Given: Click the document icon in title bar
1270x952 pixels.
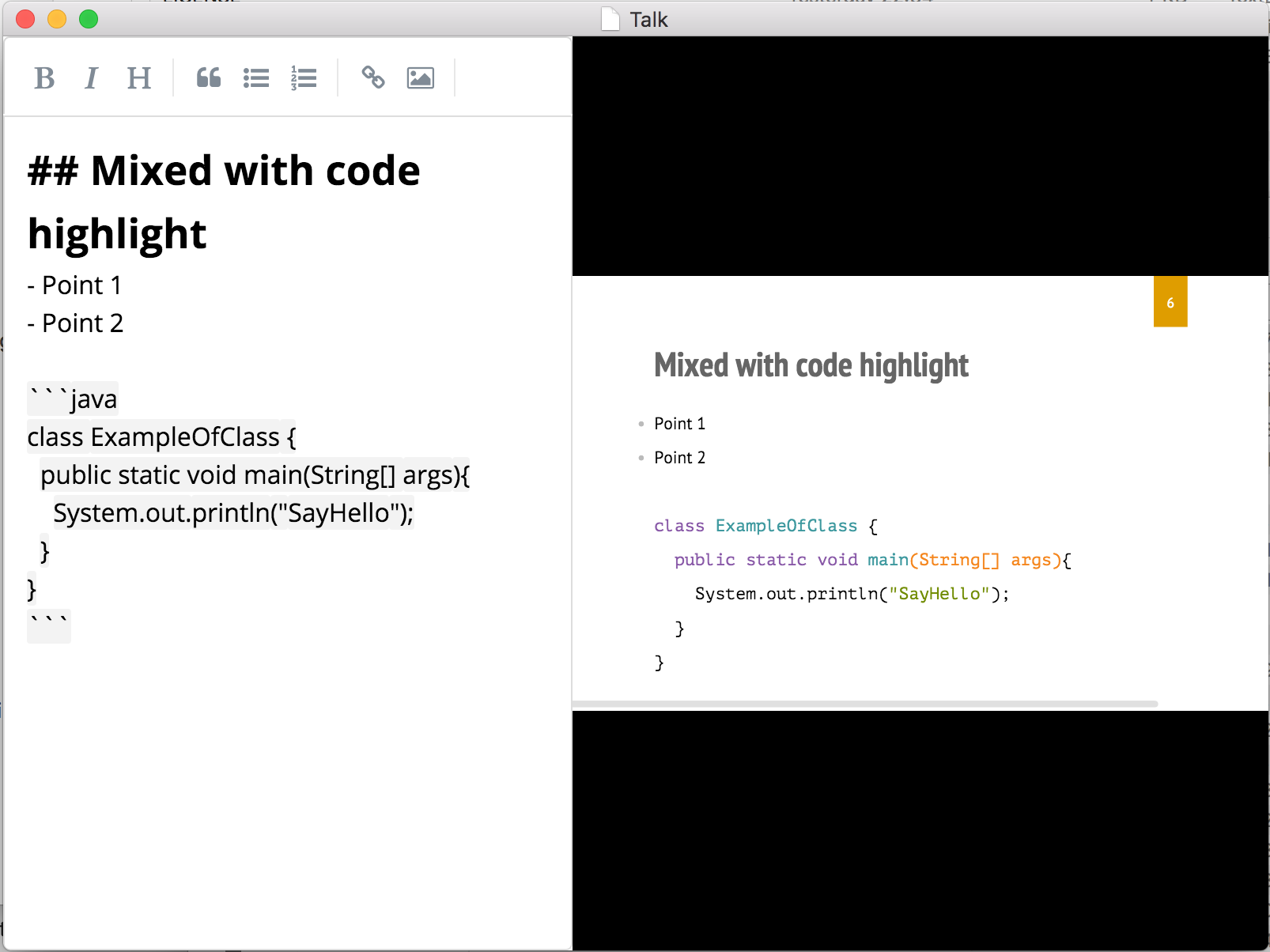Looking at the screenshot, I should tap(610, 19).
